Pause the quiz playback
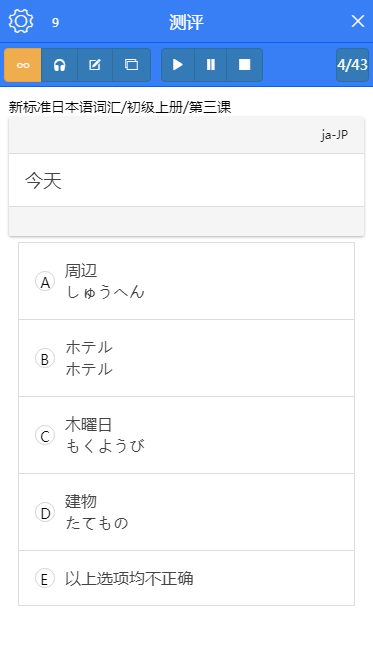The height and width of the screenshot is (663, 373). [x=211, y=65]
